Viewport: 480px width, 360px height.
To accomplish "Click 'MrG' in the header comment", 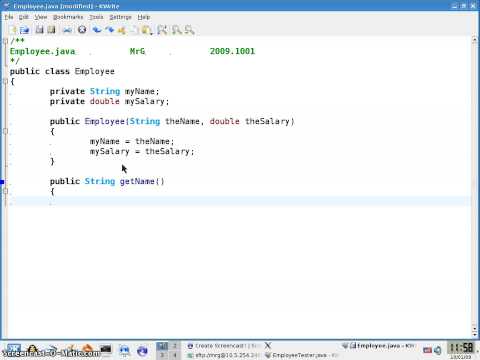I will [x=137, y=51].
